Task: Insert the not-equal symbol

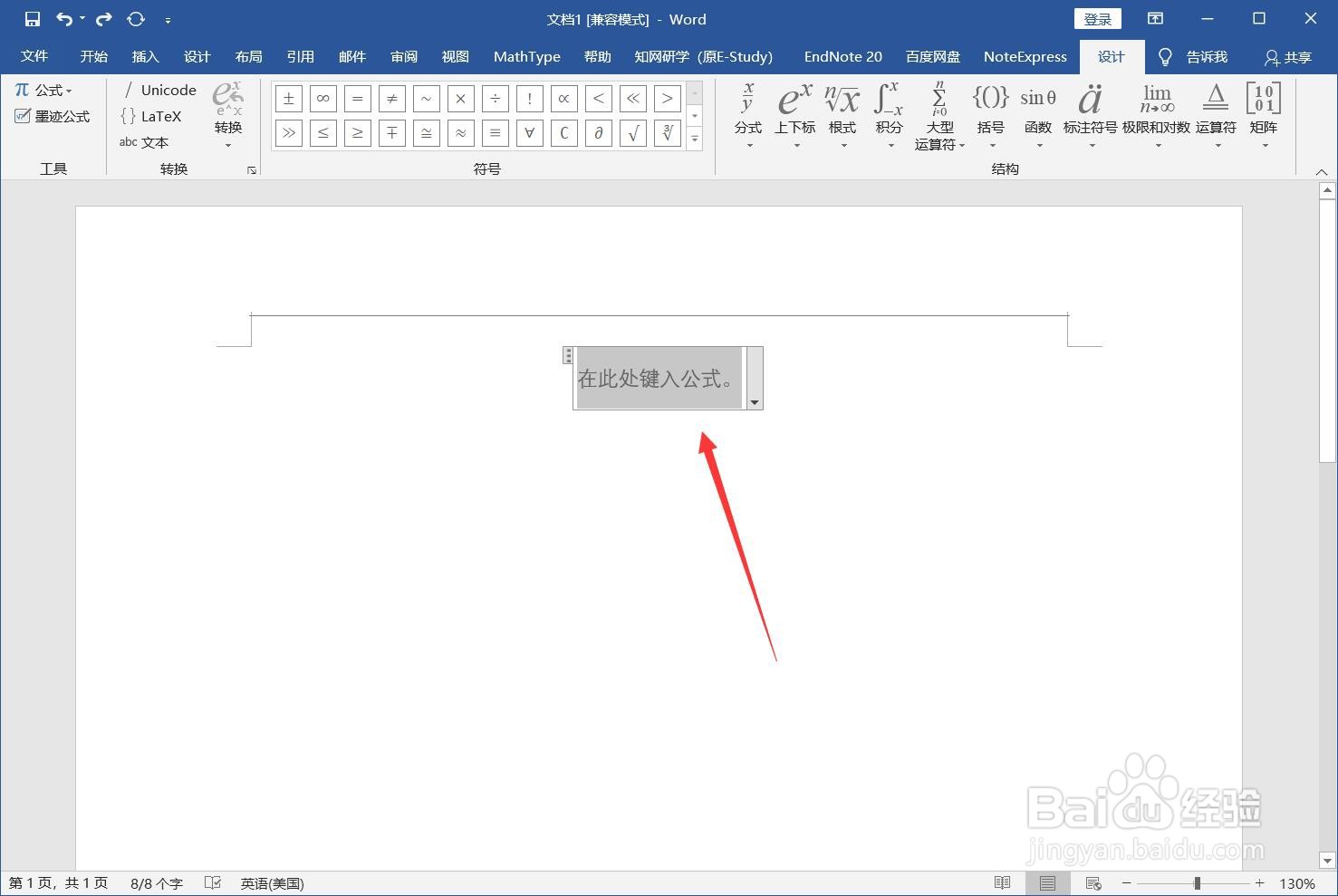Action: tap(391, 99)
